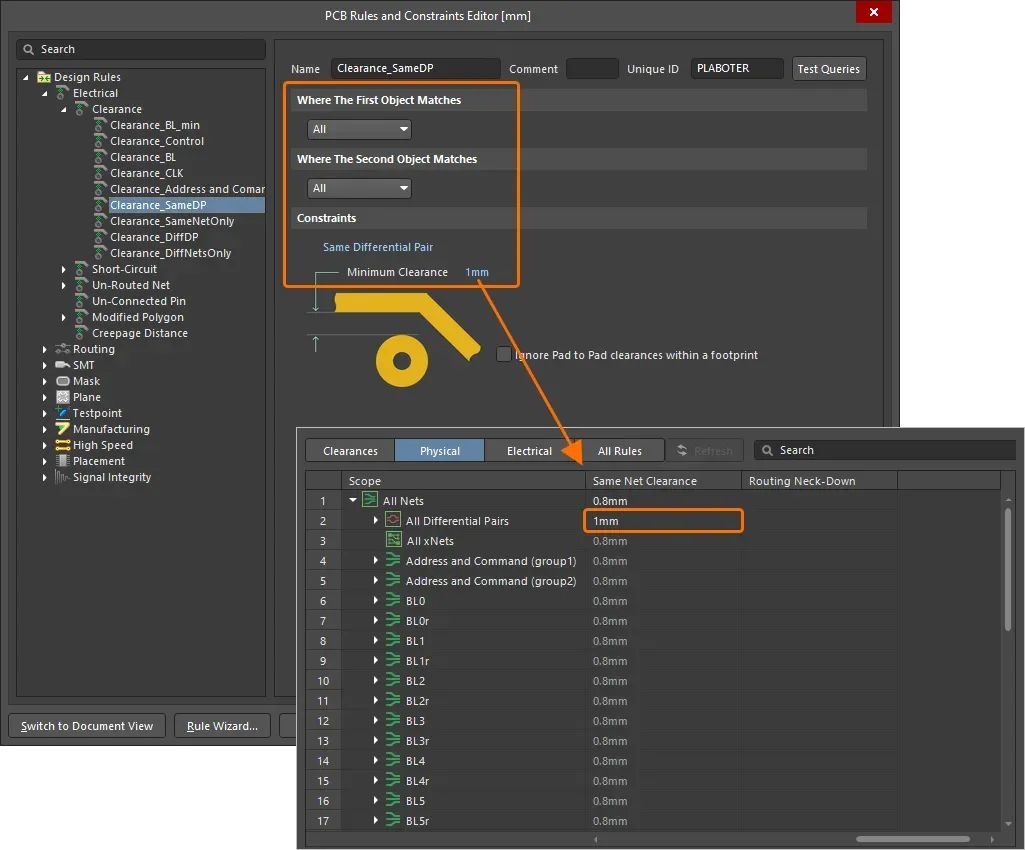Expand the BL0 net class row
Viewport: 1025px width, 850px height.
(x=375, y=600)
